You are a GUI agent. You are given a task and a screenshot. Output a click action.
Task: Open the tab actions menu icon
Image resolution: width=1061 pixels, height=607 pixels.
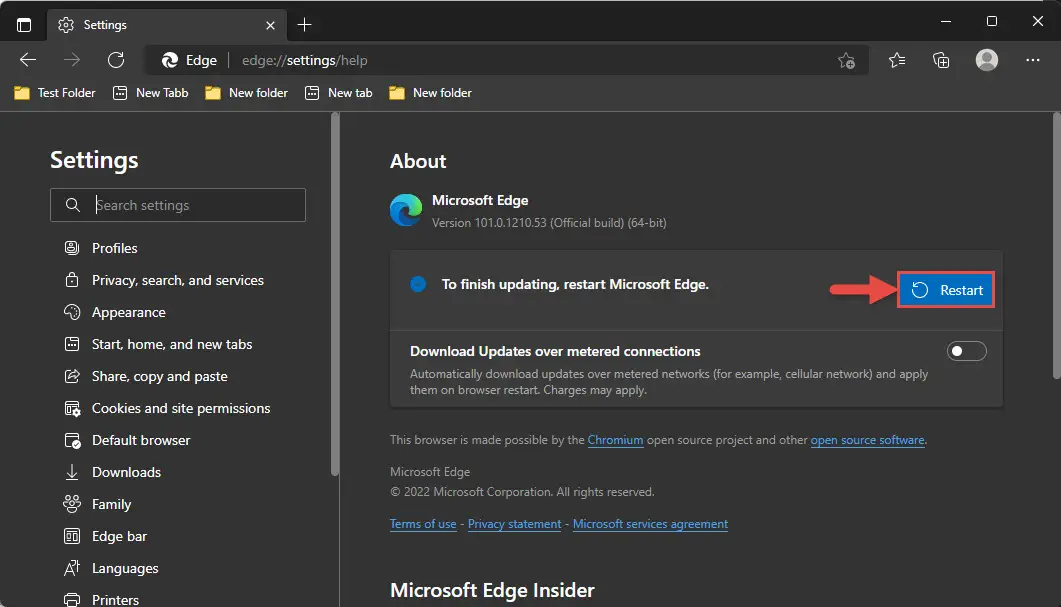(x=24, y=25)
